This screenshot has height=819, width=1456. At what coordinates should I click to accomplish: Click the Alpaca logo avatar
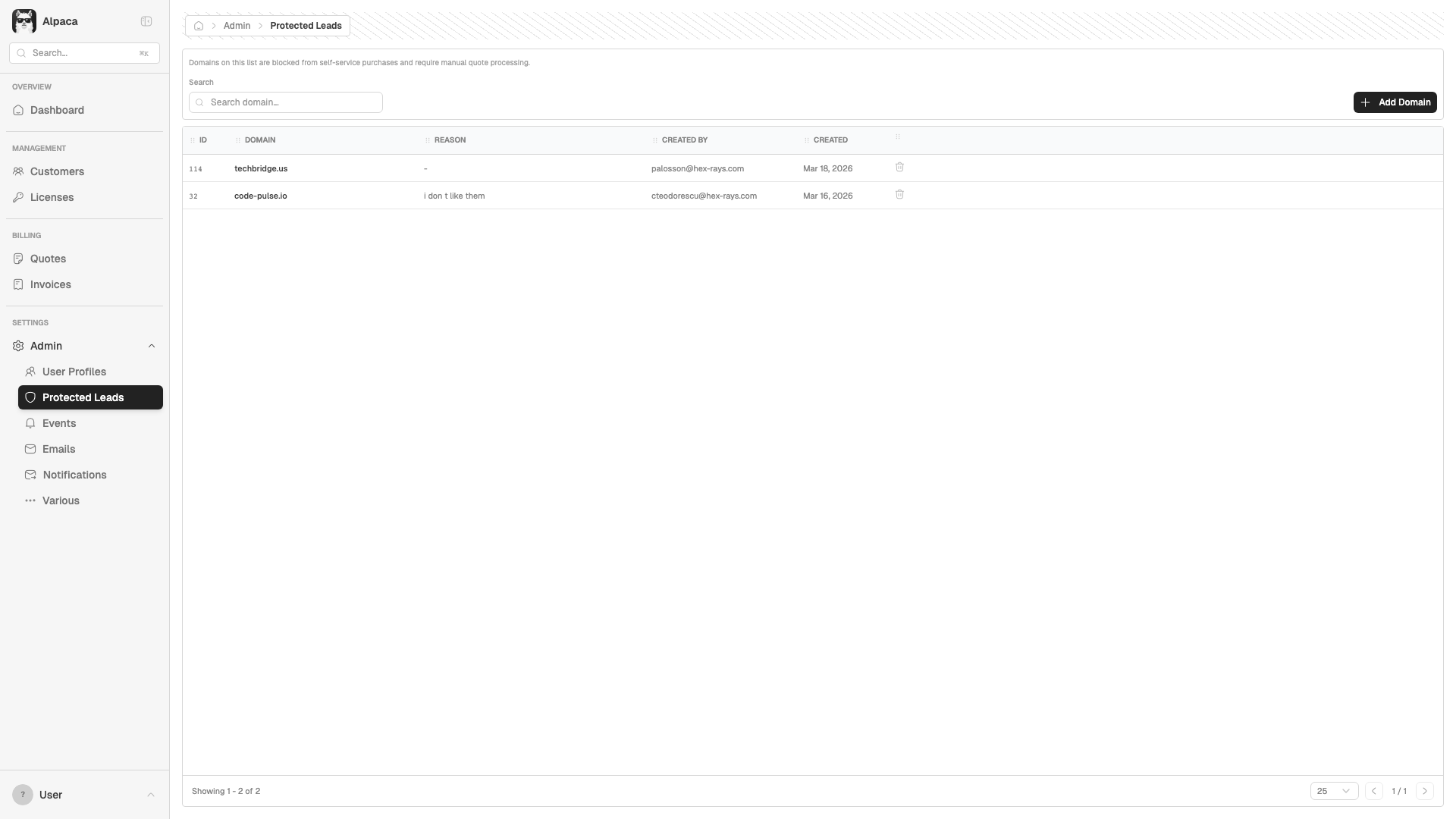(24, 21)
